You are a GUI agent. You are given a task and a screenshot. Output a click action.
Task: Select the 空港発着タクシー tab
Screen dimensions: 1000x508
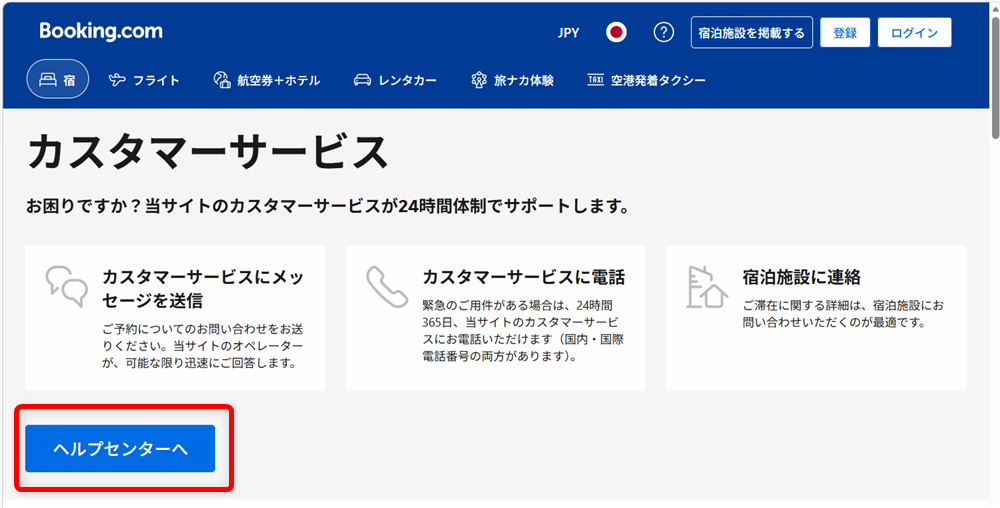click(646, 80)
